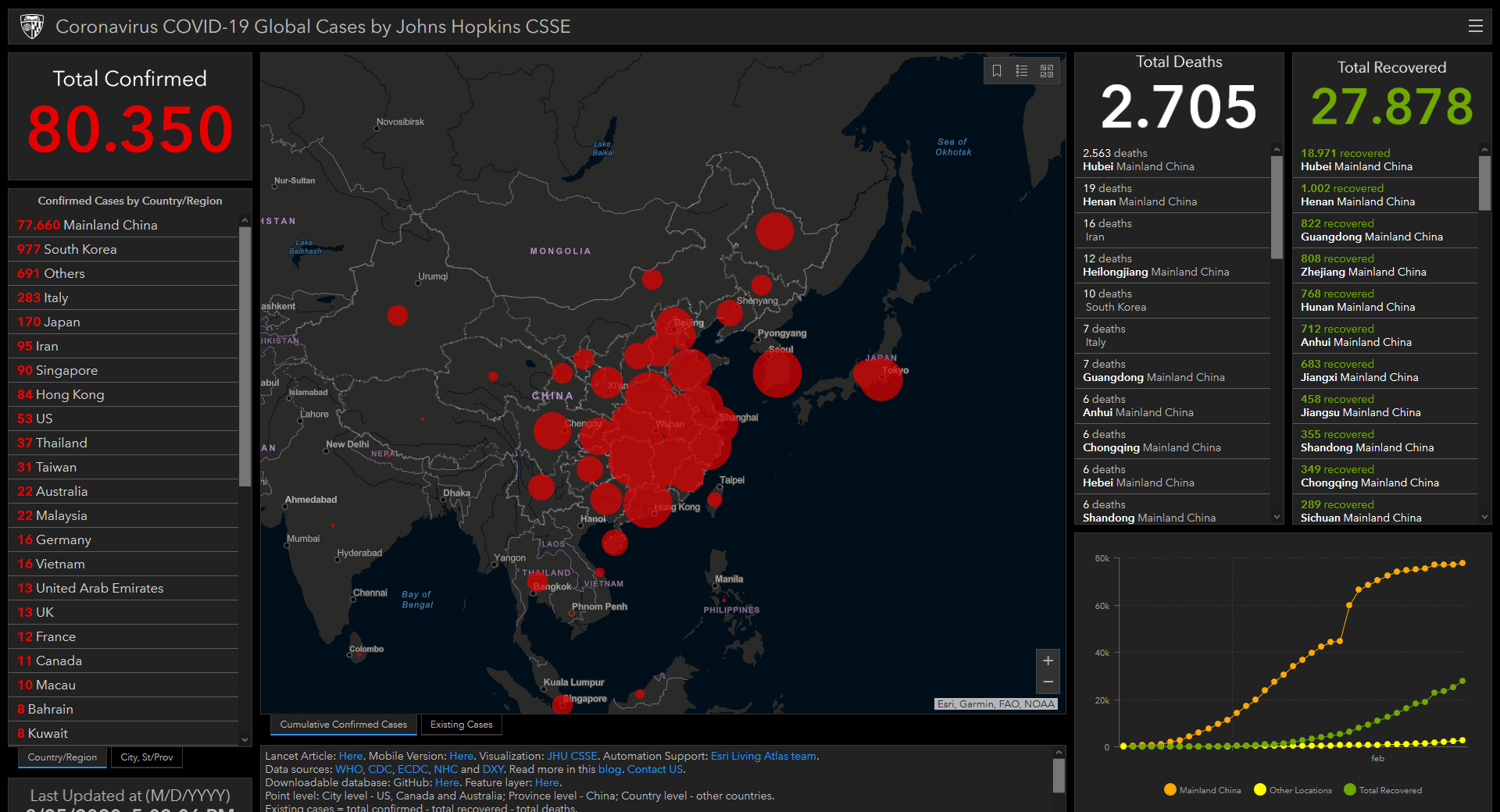Open the Contact US link

(x=655, y=769)
